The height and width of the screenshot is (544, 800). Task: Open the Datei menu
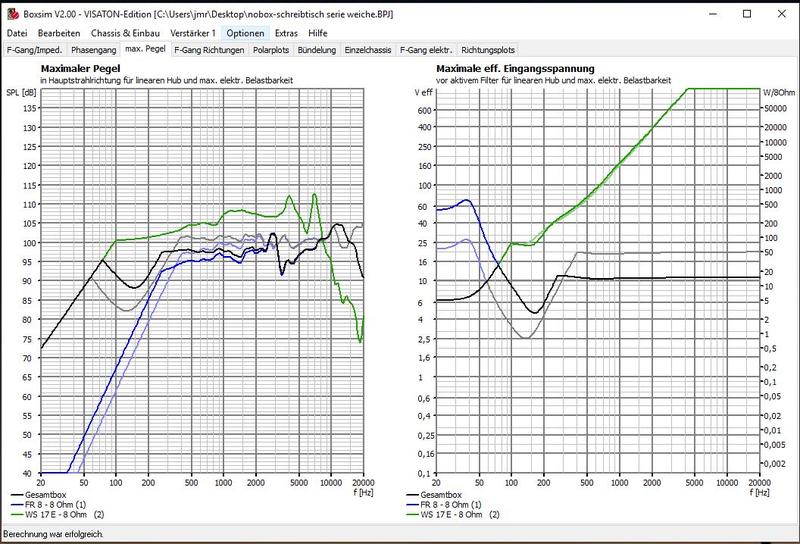coord(17,33)
